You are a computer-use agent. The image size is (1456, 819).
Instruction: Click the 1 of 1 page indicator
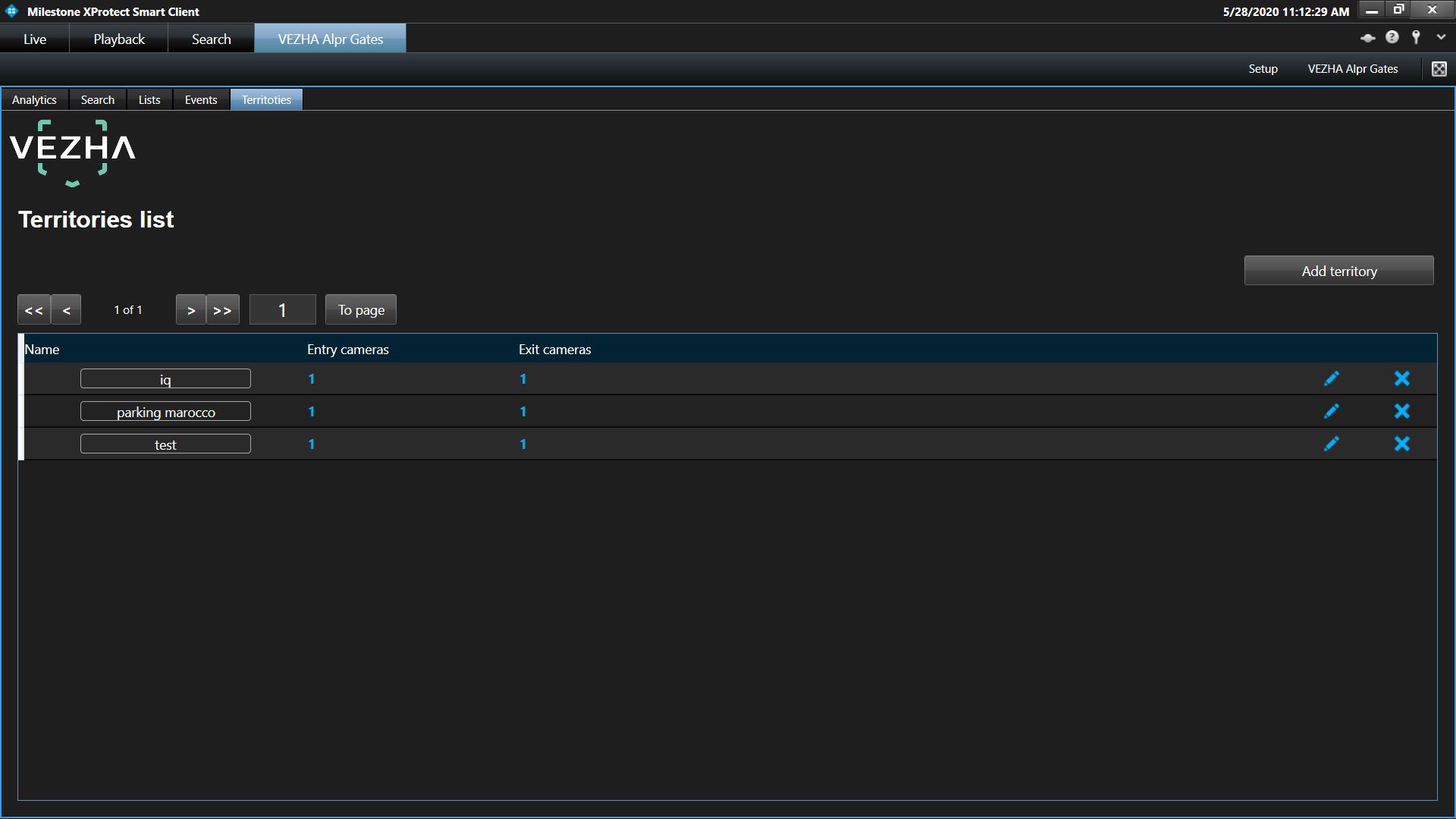pyautogui.click(x=128, y=309)
